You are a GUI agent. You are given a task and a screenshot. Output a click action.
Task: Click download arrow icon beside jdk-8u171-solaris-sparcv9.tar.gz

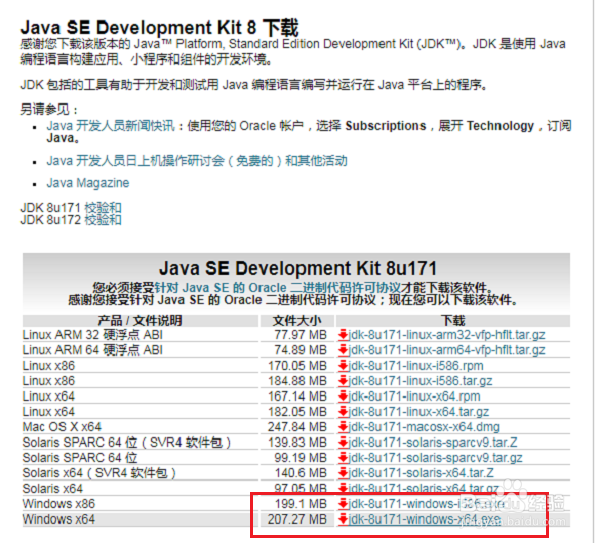pos(343,458)
